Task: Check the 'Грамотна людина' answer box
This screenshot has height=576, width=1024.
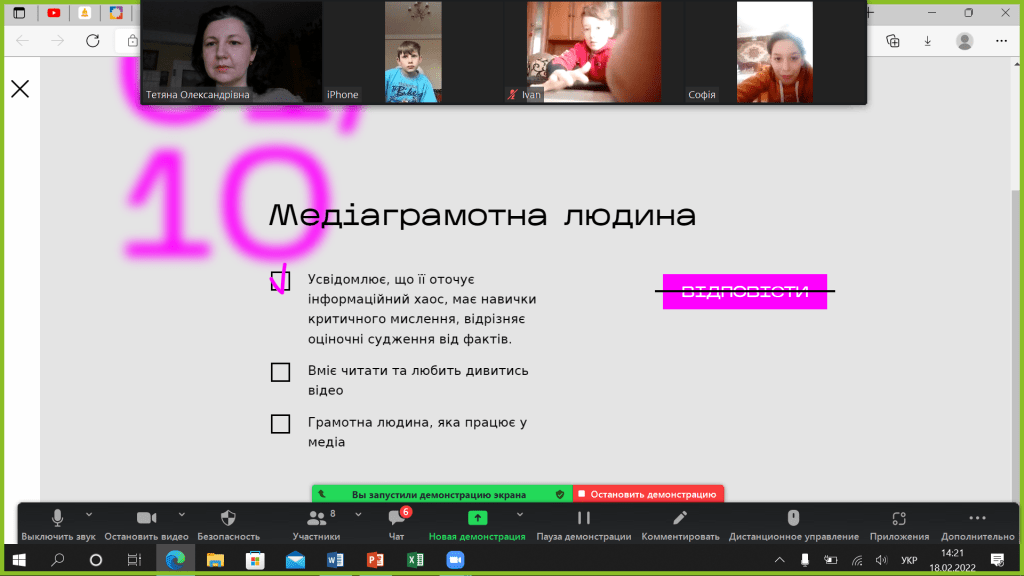Action: [280, 424]
